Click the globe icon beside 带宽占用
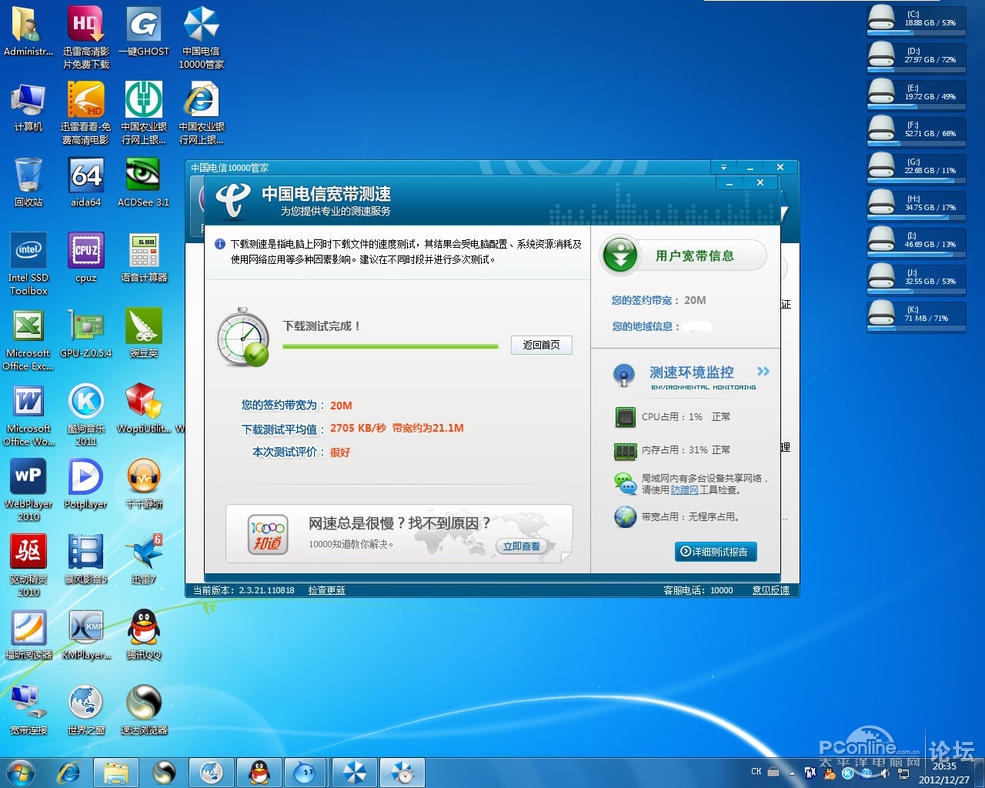The height and width of the screenshot is (788, 985). click(x=625, y=517)
